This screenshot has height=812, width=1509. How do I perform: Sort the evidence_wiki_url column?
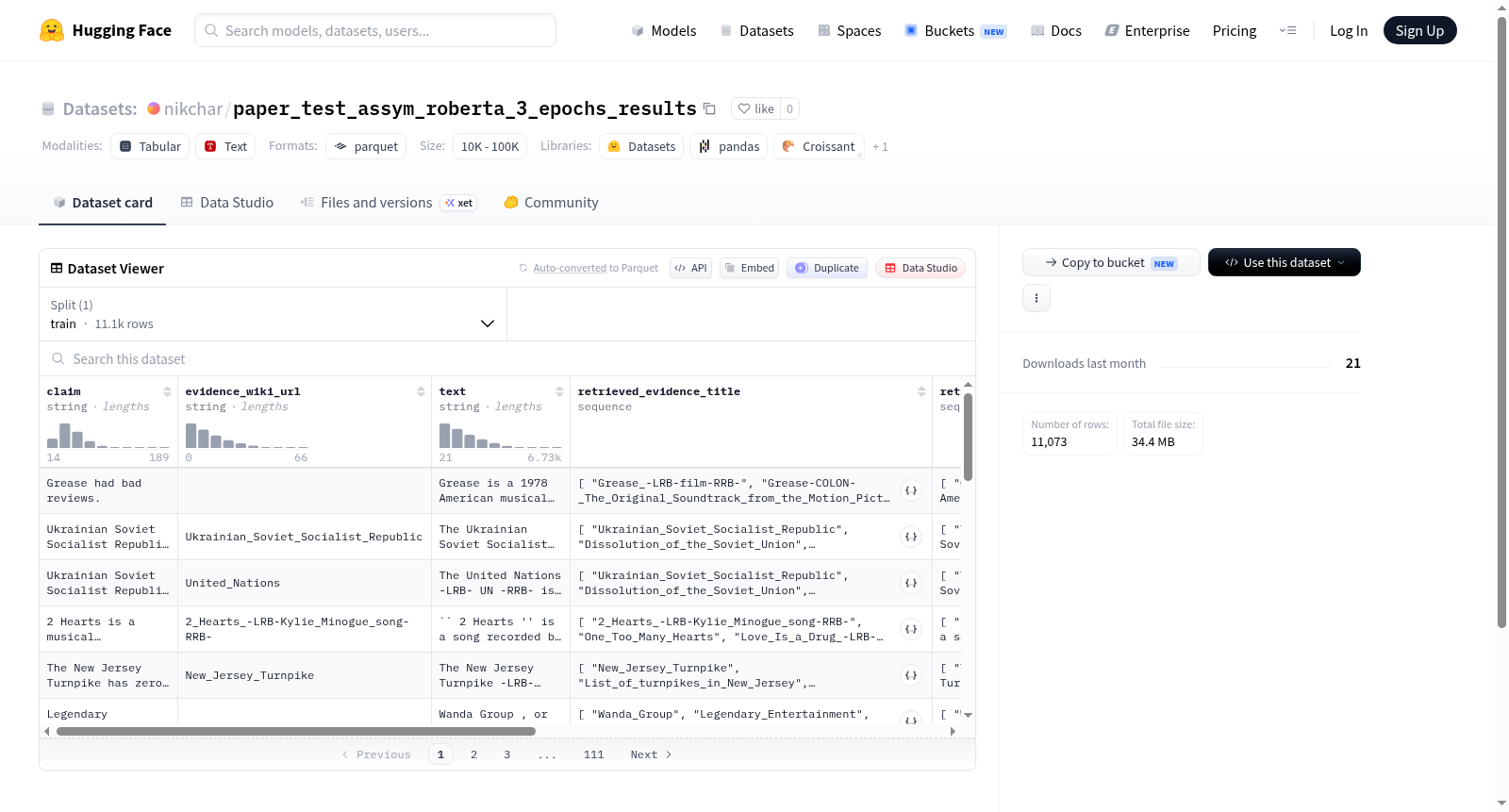coord(421,391)
